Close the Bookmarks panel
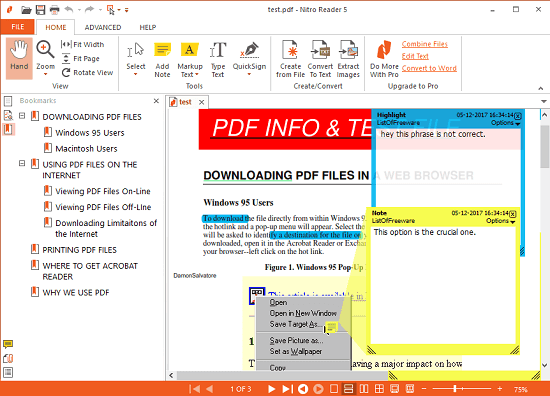This screenshot has height=396, width=550. (156, 101)
